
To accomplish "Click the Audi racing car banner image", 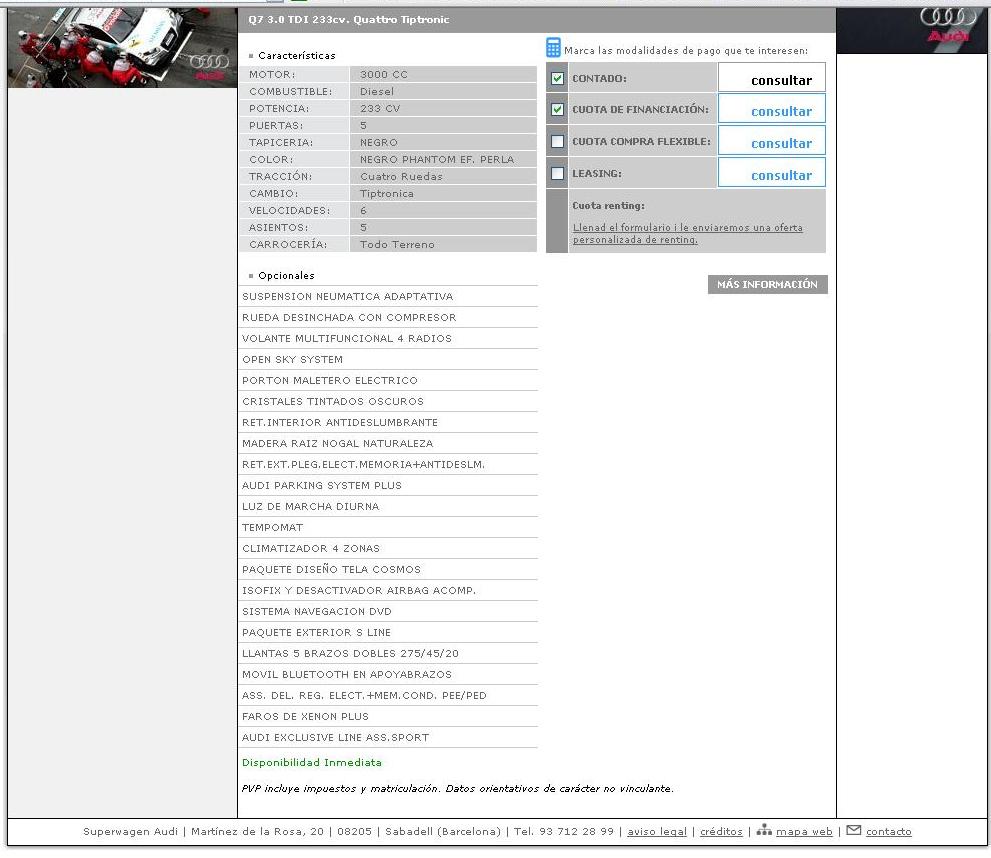I will pos(123,48).
